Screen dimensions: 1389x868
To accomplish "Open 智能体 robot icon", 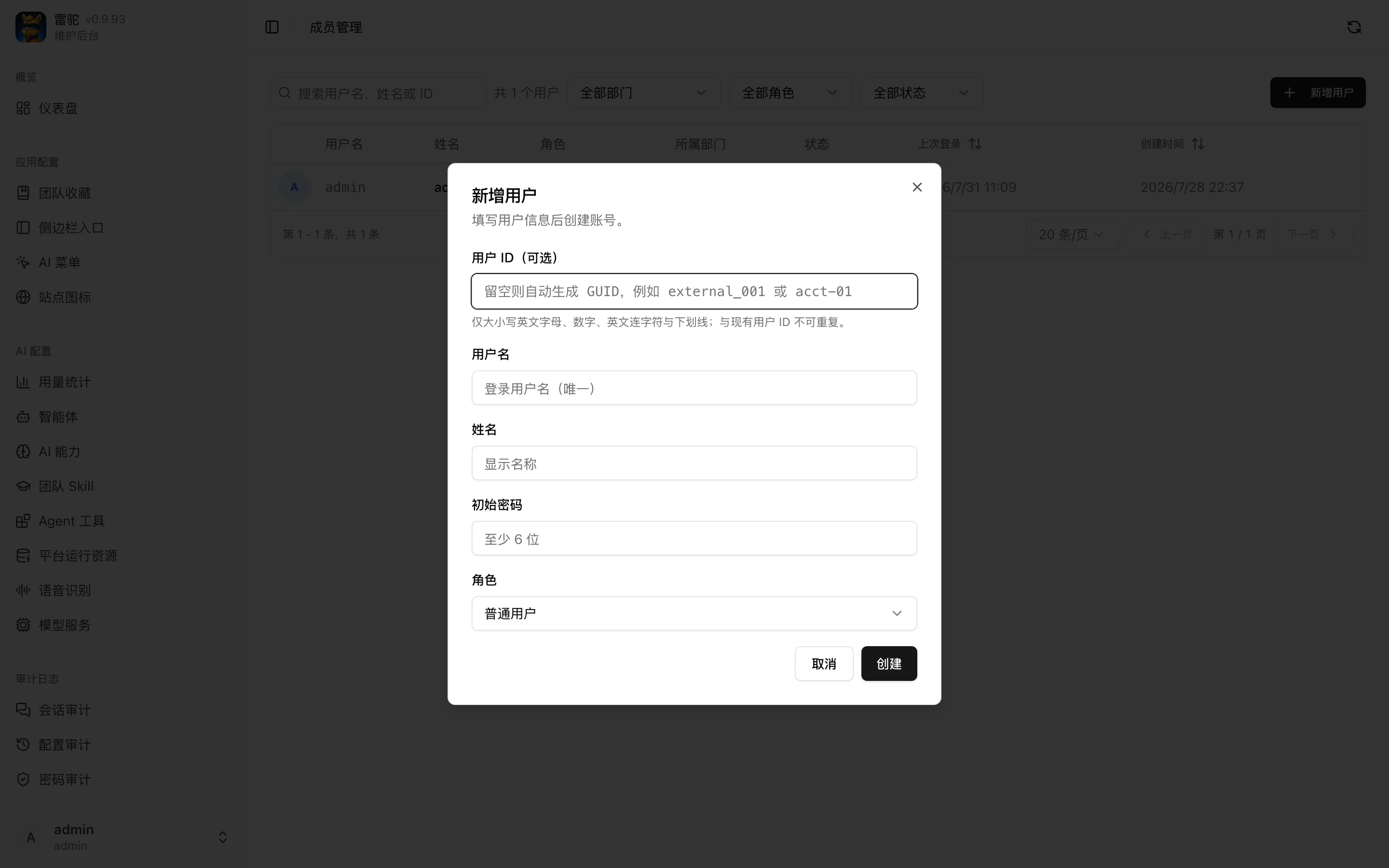I will 23,417.
